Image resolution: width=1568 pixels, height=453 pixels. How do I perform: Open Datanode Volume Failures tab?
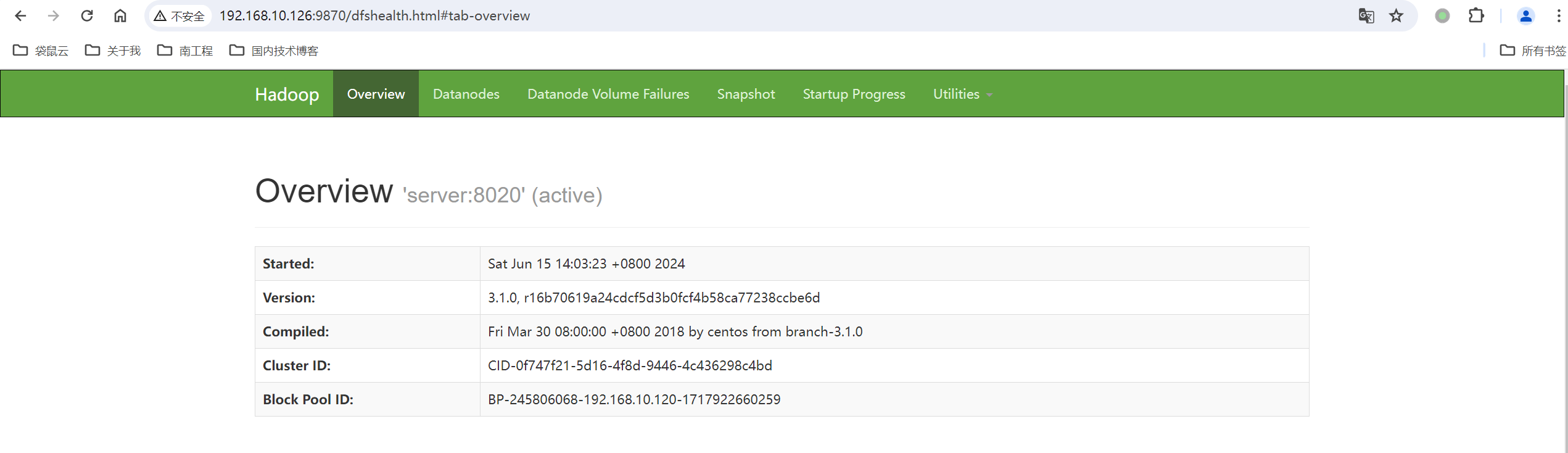click(x=608, y=94)
